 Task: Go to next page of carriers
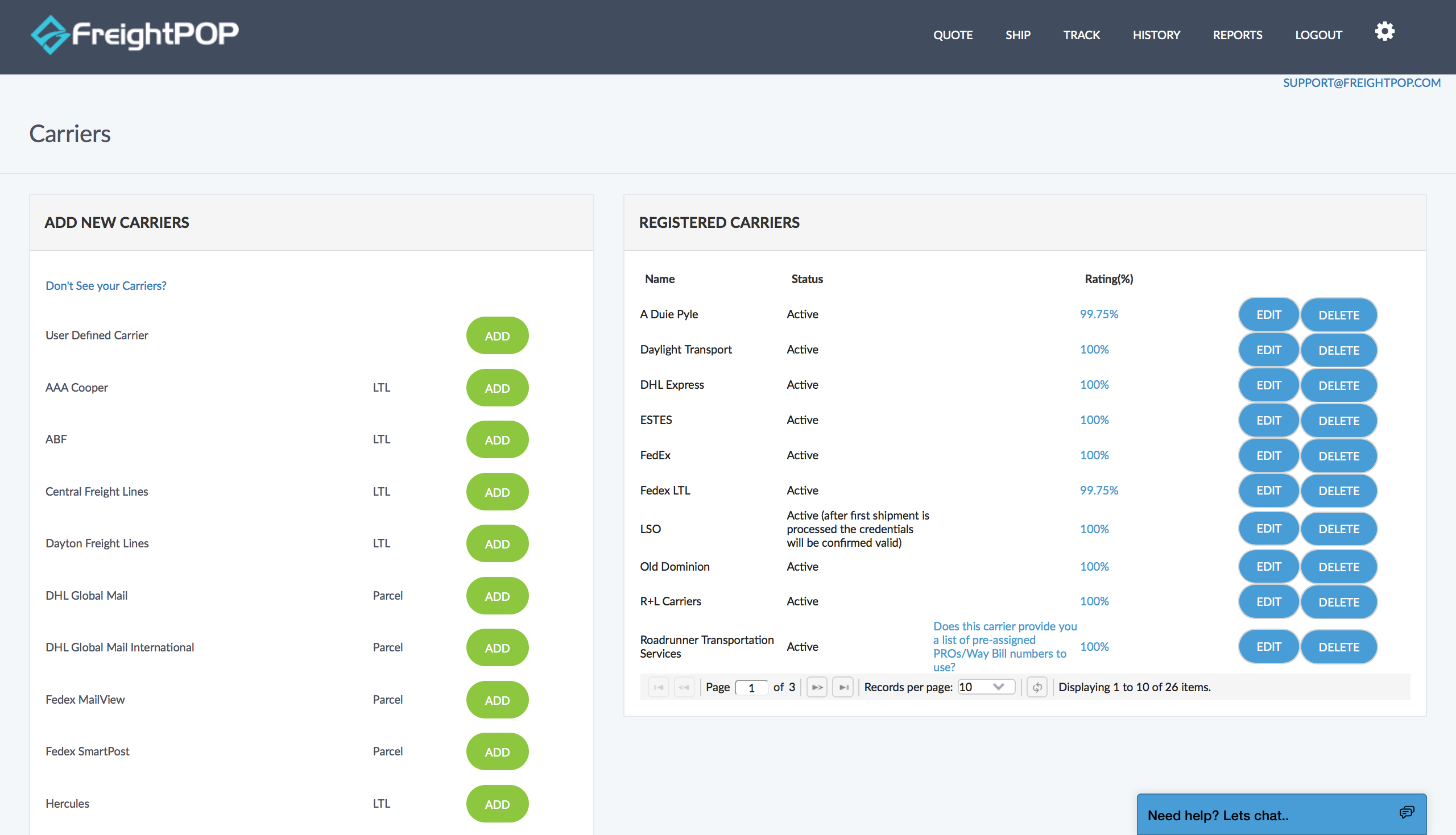coord(817,687)
